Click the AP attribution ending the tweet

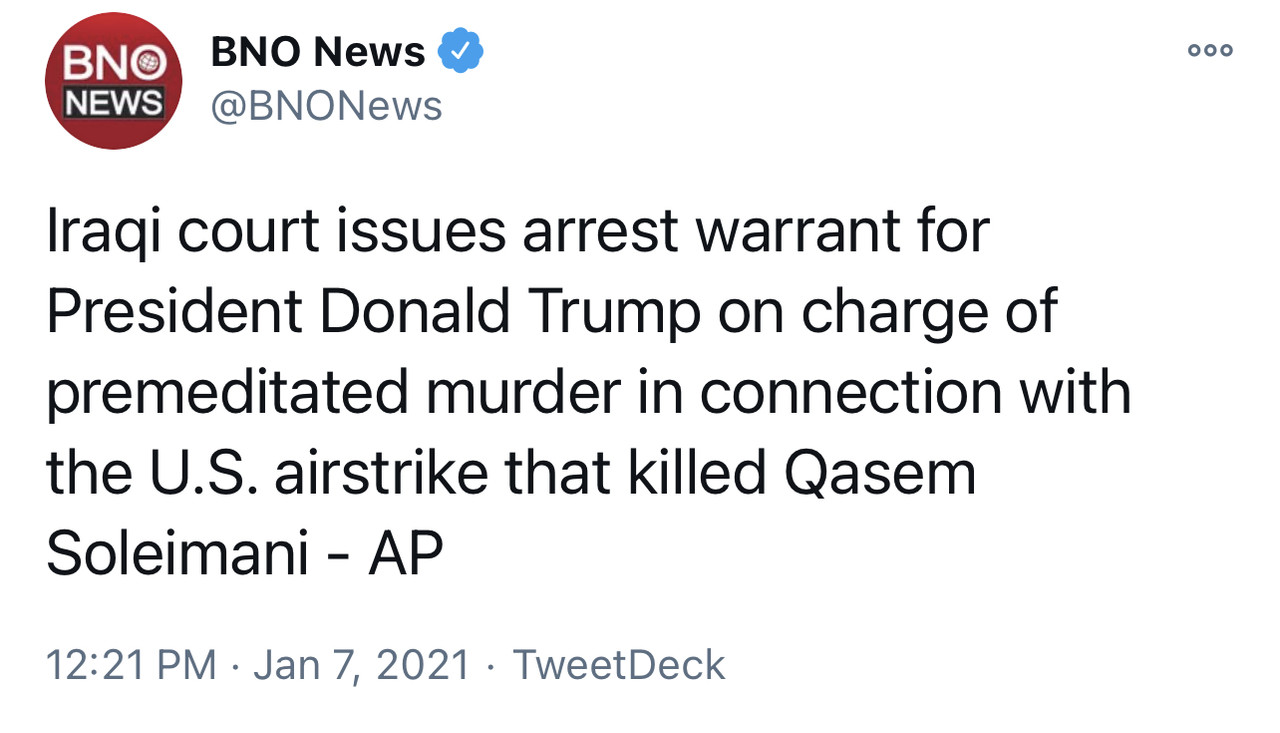(406, 555)
